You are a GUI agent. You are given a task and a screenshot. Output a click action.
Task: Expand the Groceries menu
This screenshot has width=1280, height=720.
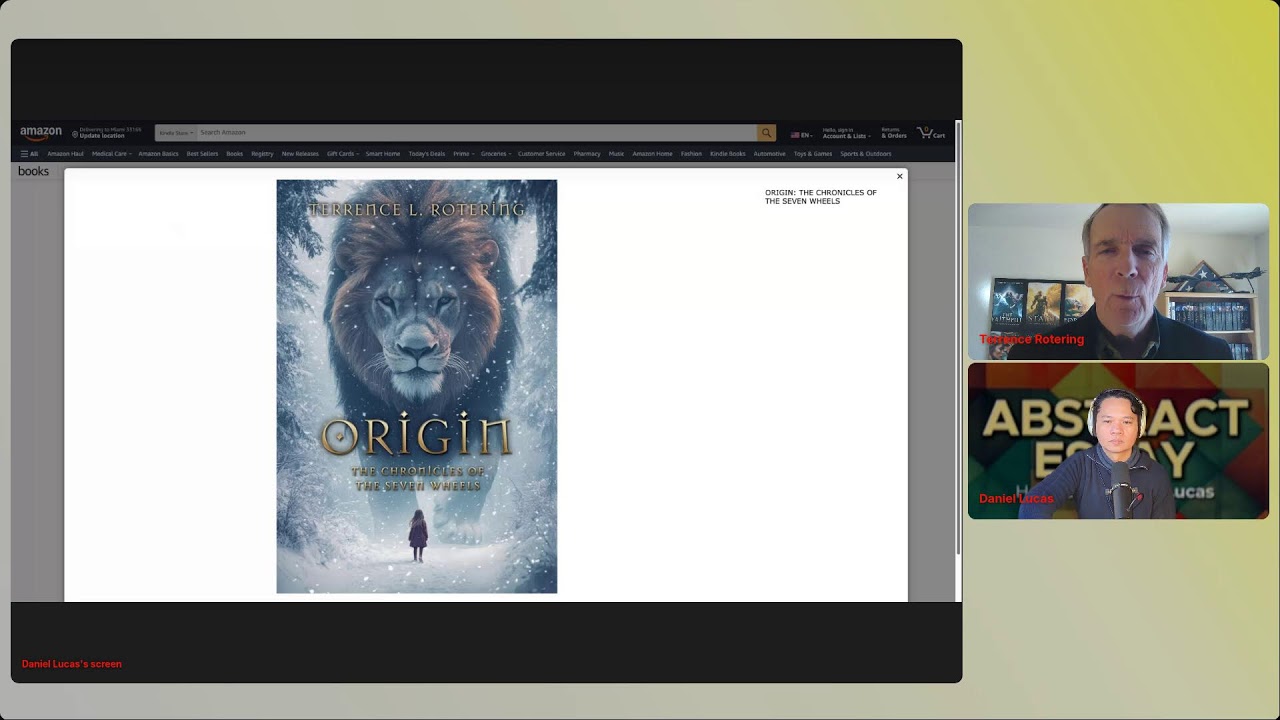tap(496, 154)
